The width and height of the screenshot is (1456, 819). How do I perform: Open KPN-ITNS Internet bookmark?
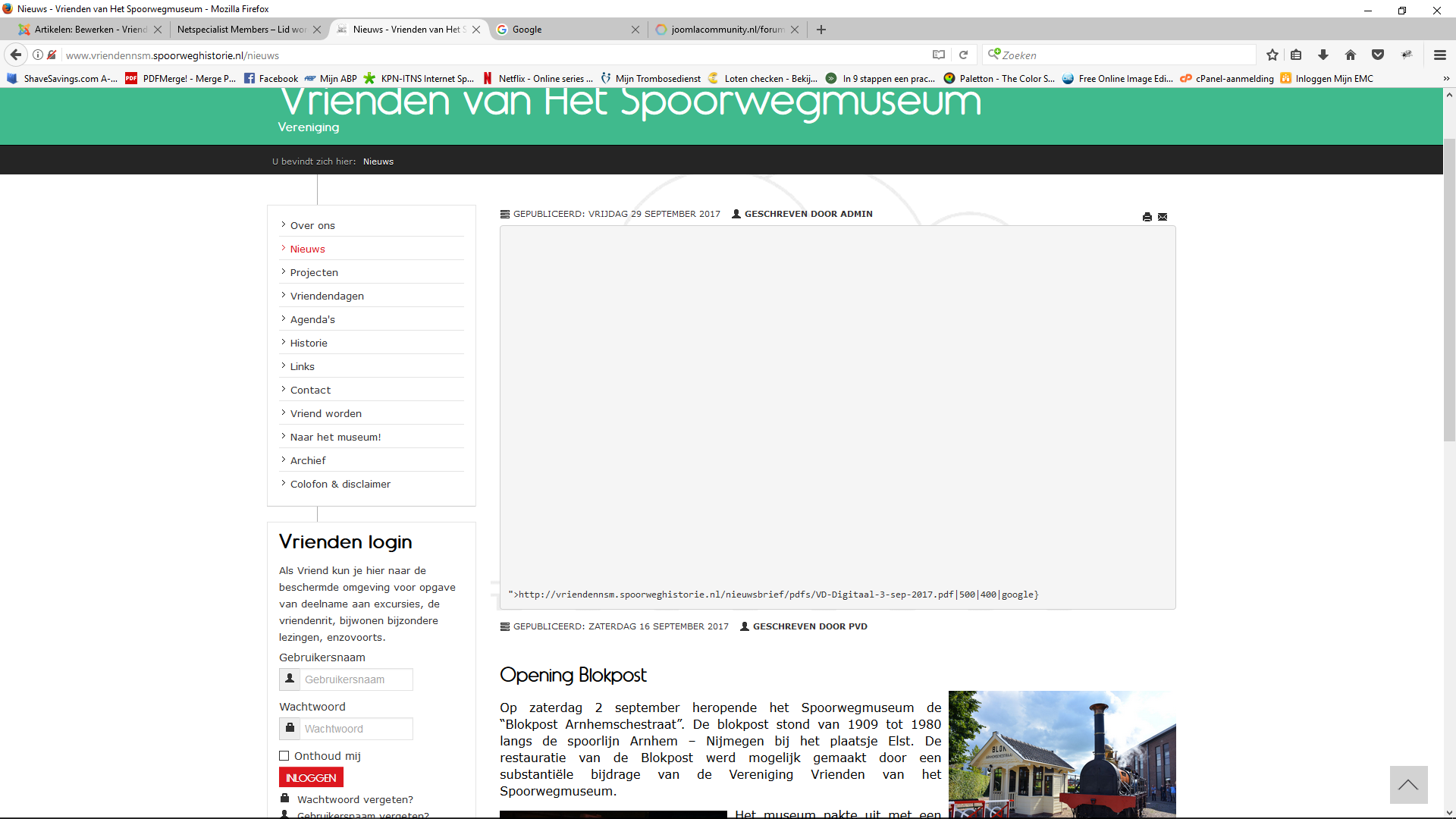pyautogui.click(x=419, y=78)
